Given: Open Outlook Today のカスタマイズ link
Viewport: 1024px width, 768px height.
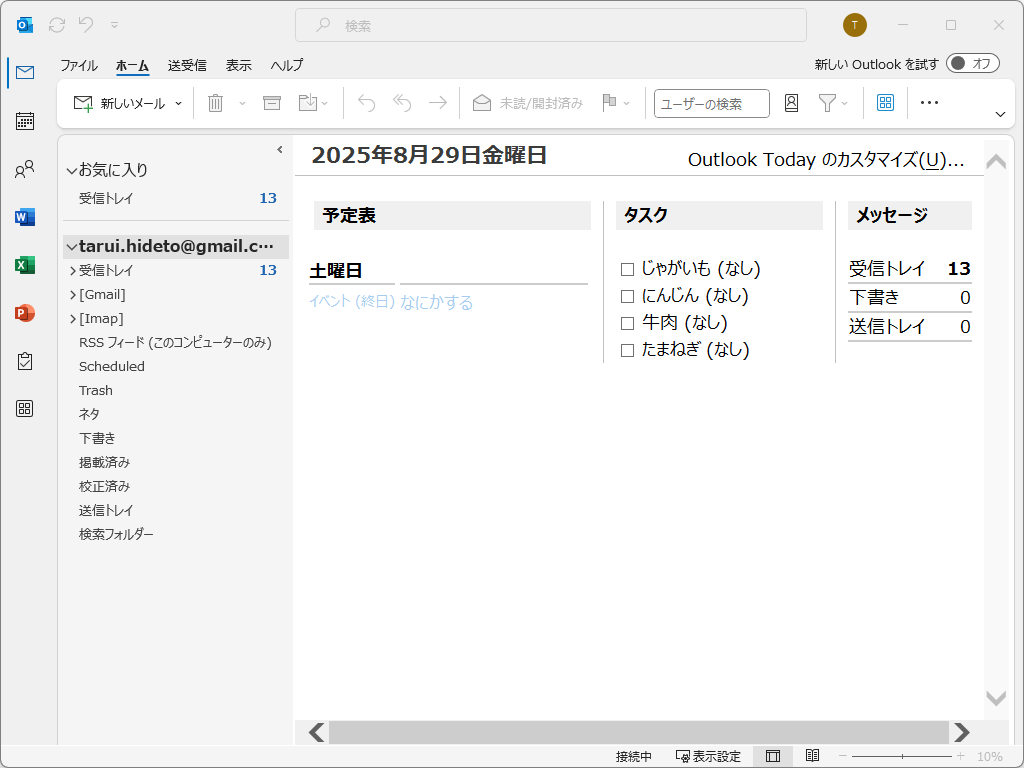Looking at the screenshot, I should [828, 159].
